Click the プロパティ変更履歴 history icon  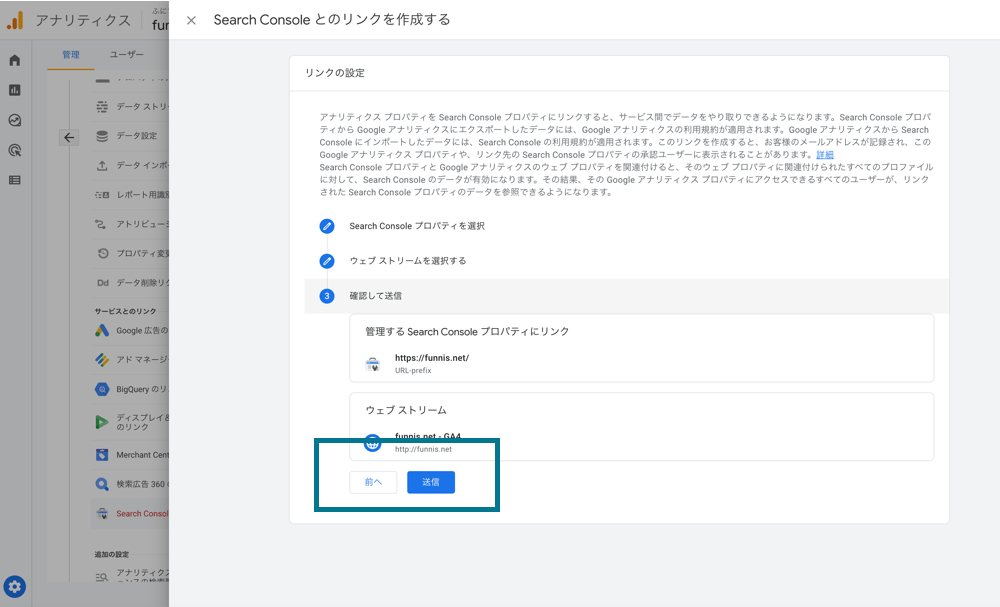pyautogui.click(x=103, y=254)
